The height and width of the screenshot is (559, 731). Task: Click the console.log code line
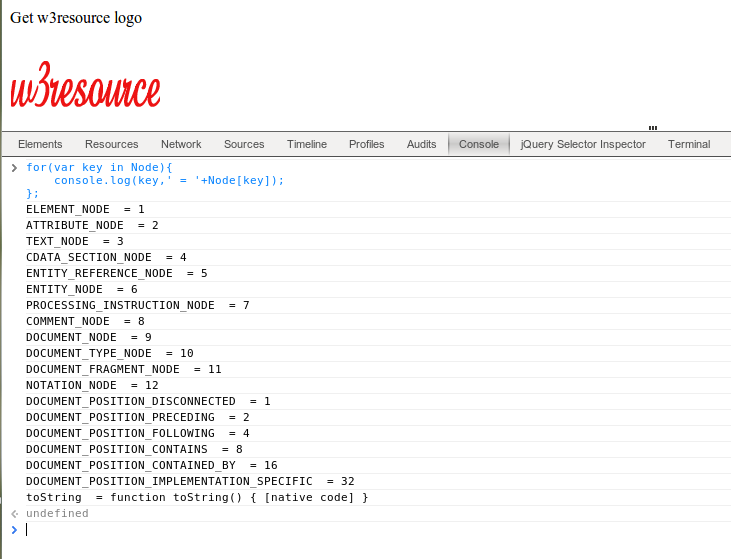point(169,180)
